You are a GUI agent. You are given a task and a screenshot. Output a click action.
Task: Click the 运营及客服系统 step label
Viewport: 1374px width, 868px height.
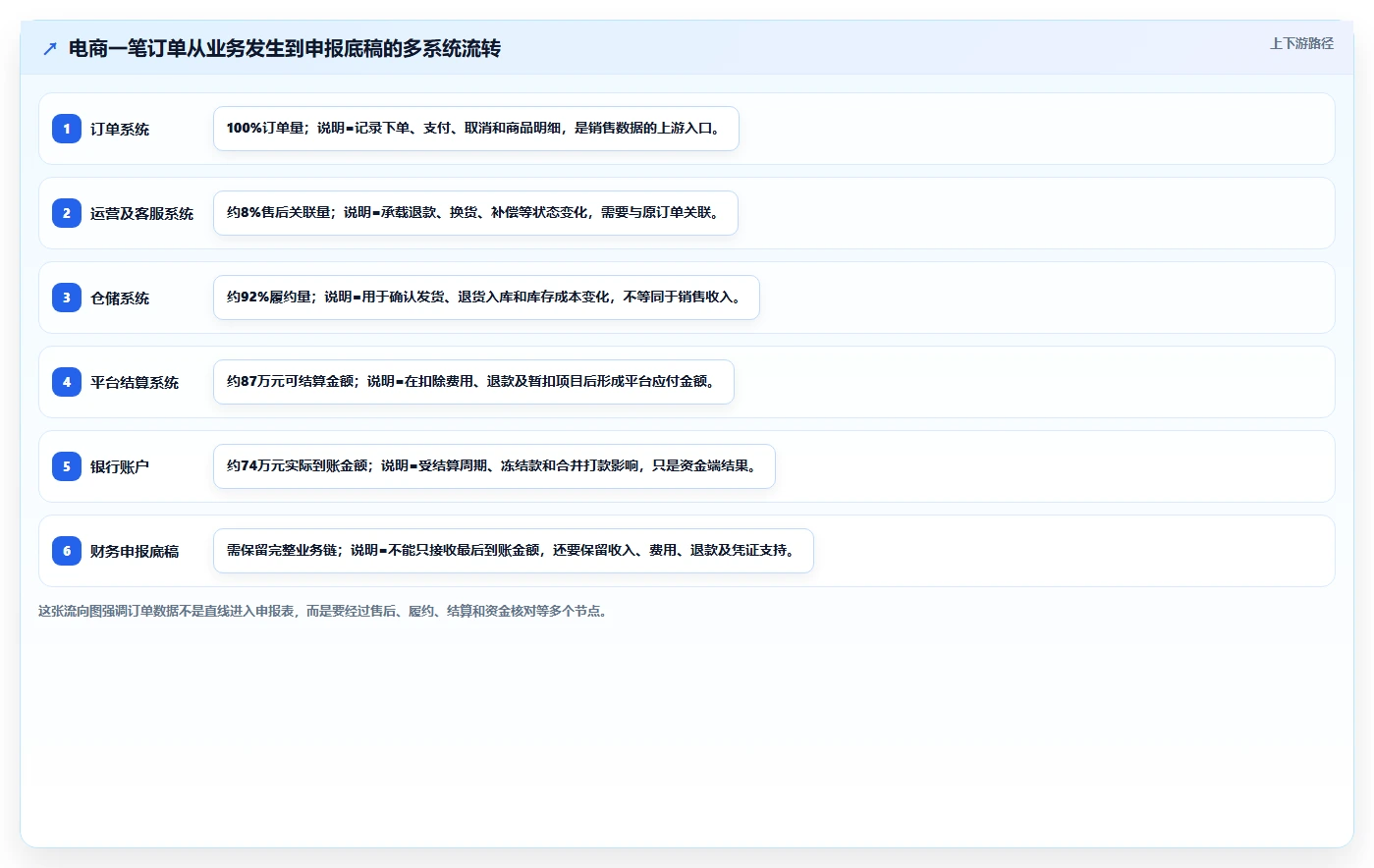coord(141,213)
